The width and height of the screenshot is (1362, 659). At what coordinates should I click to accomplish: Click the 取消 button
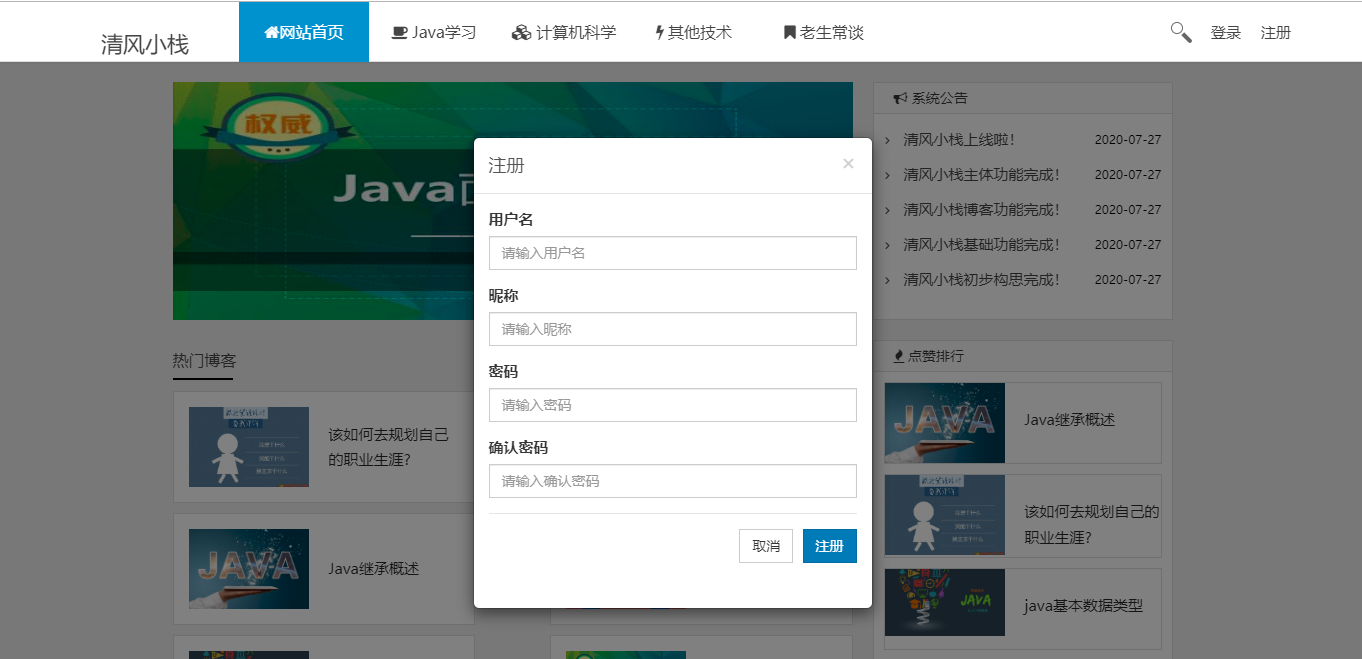tap(766, 546)
